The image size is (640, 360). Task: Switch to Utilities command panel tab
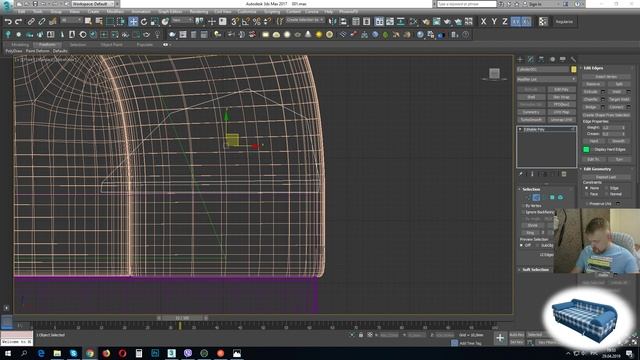pos(573,60)
